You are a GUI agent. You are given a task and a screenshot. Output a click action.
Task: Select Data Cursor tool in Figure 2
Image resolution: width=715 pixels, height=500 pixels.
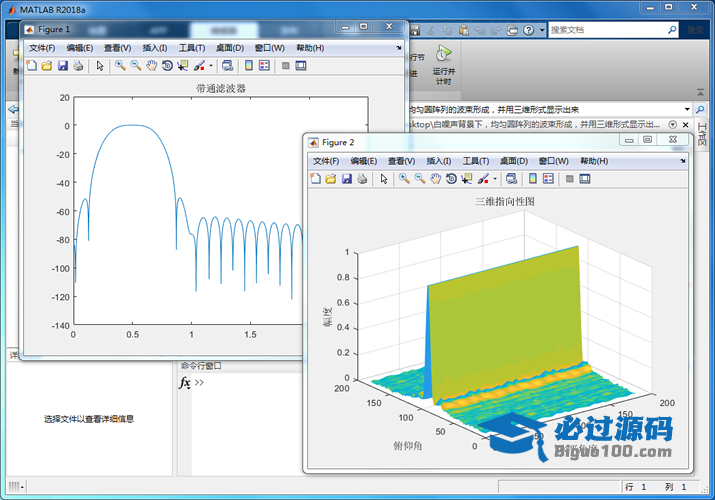467,179
